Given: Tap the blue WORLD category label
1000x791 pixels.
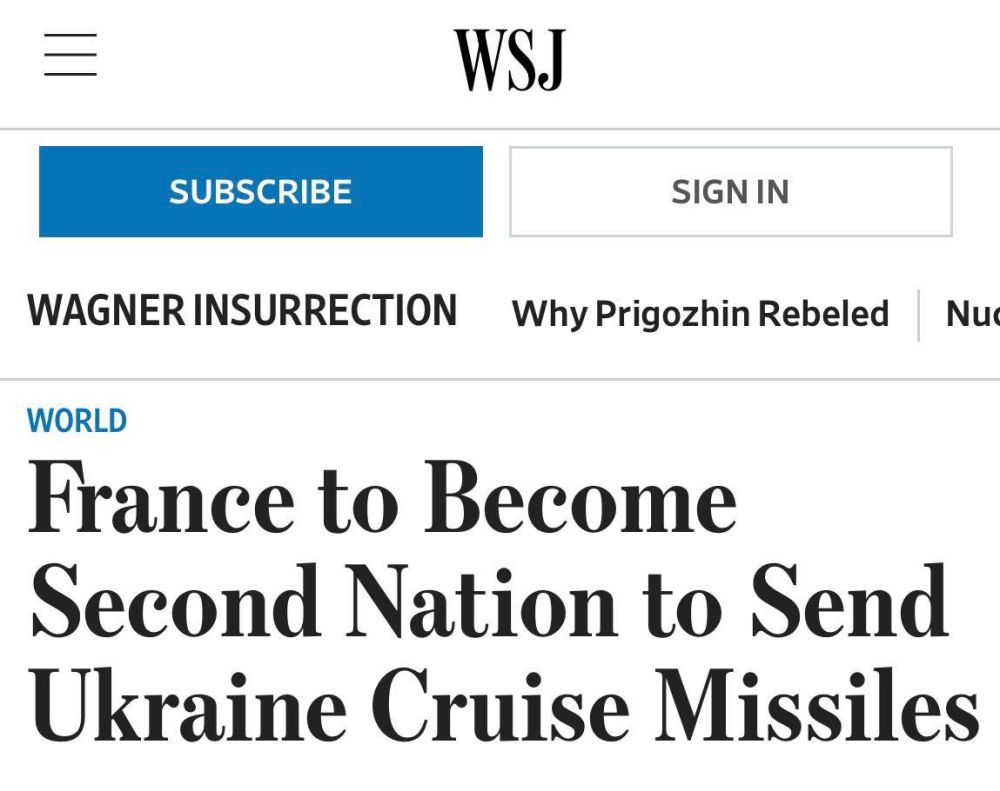Looking at the screenshot, I should [77, 421].
